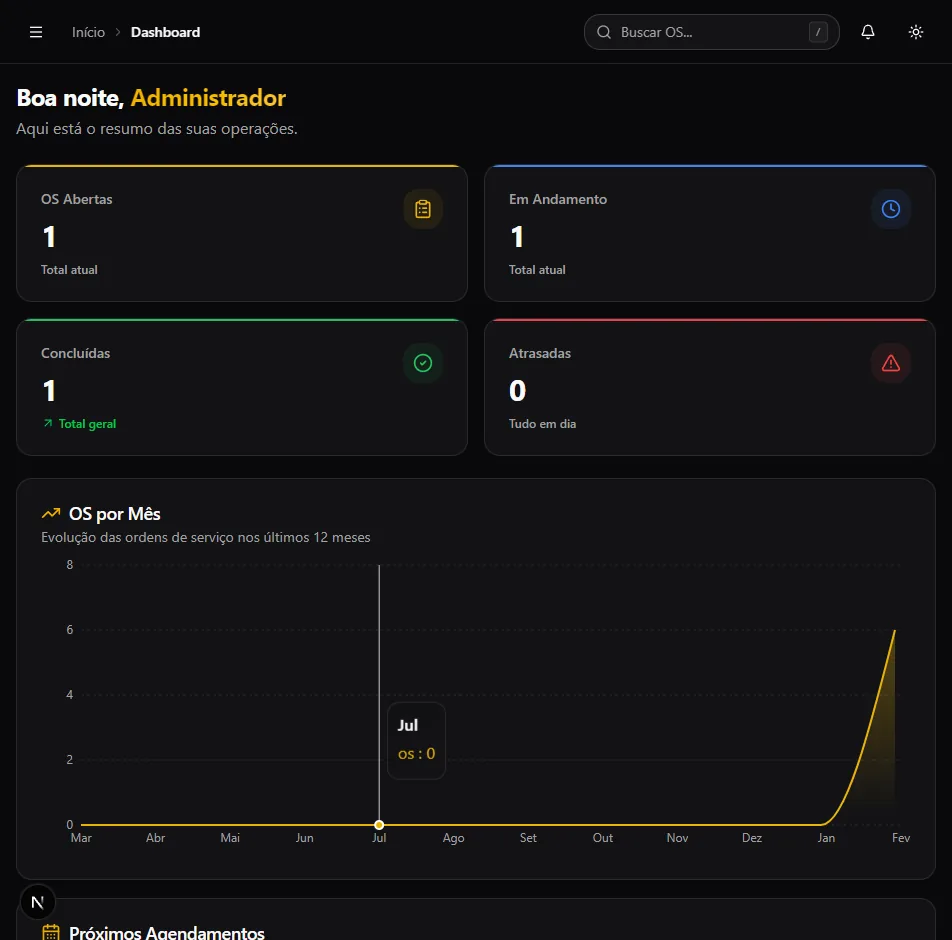Click the Tudo em dia label
Image resolution: width=952 pixels, height=940 pixels.
tap(542, 424)
